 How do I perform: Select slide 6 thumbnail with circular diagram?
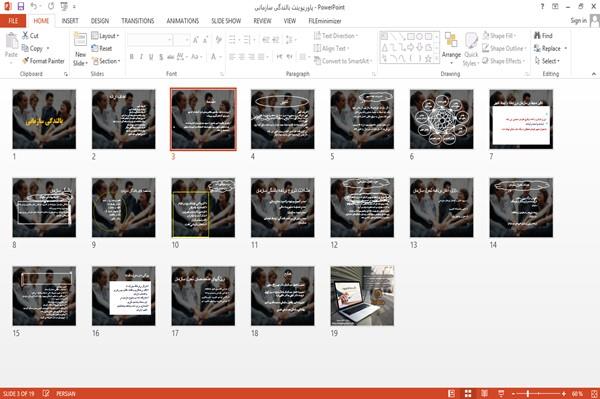[x=442, y=119]
